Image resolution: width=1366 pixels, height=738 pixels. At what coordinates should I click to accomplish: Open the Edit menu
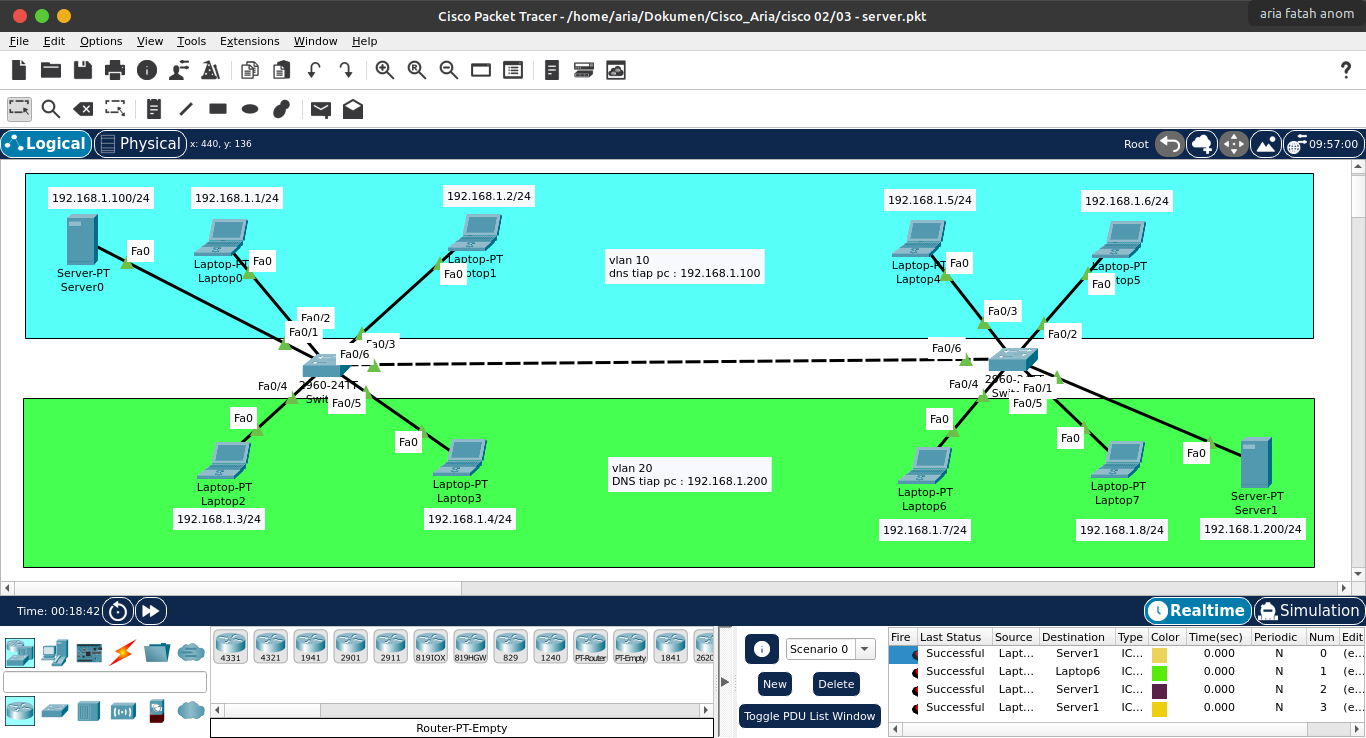(x=54, y=41)
